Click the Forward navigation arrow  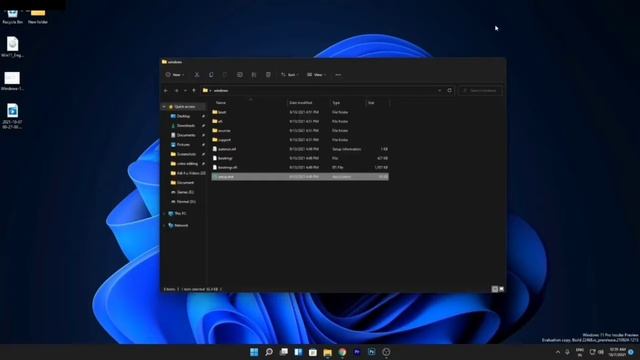pos(176,90)
